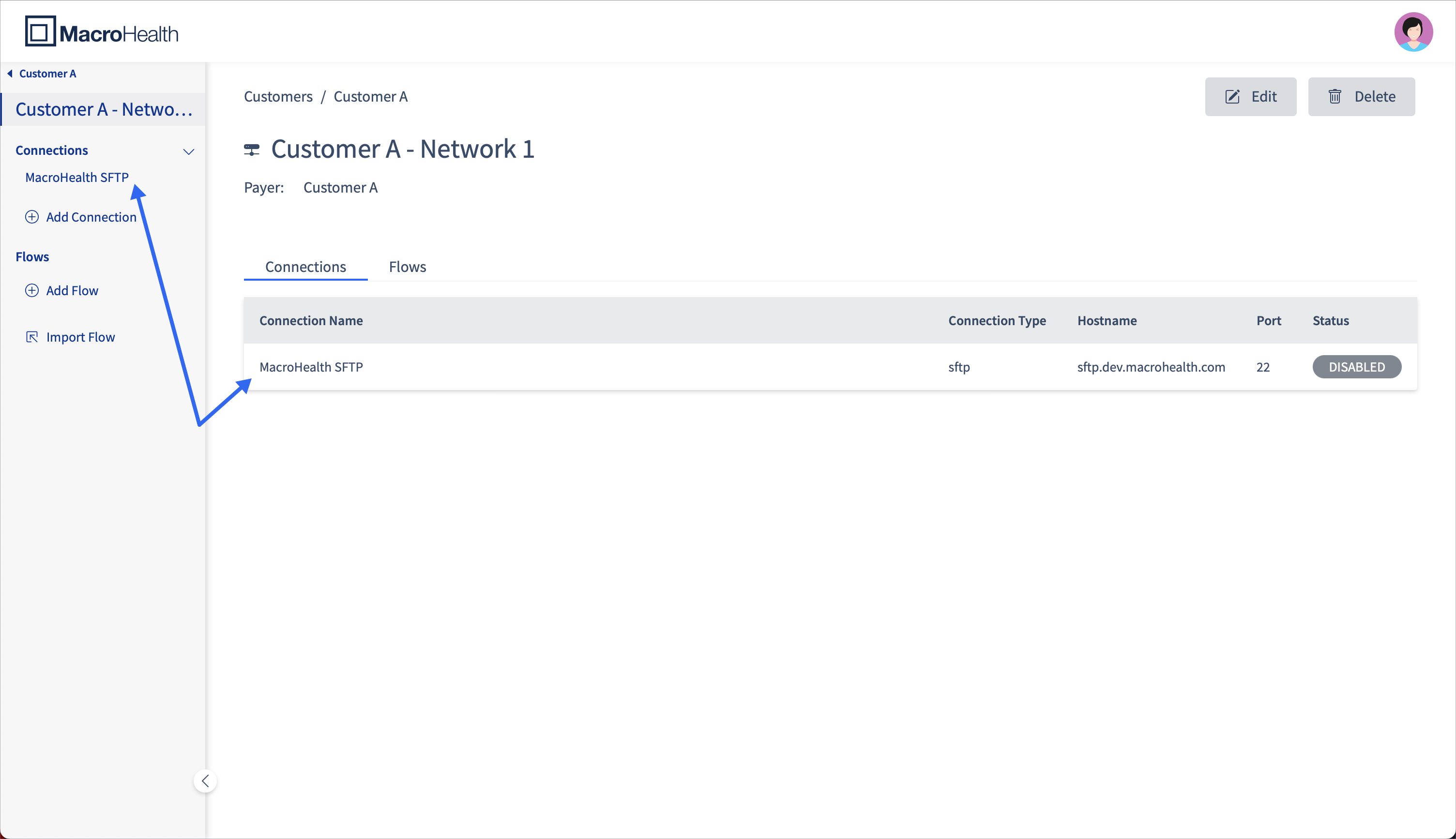
Task: Click the Status column header
Action: point(1331,321)
